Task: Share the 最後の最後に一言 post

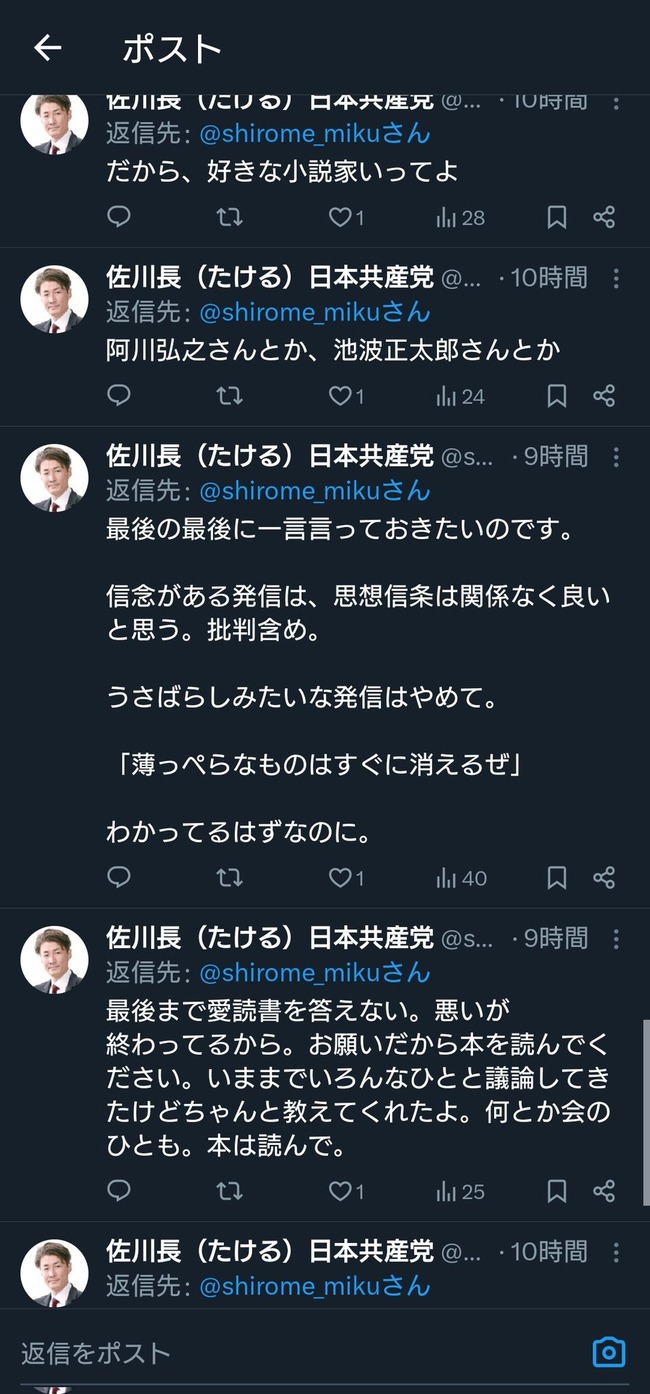Action: (604, 878)
